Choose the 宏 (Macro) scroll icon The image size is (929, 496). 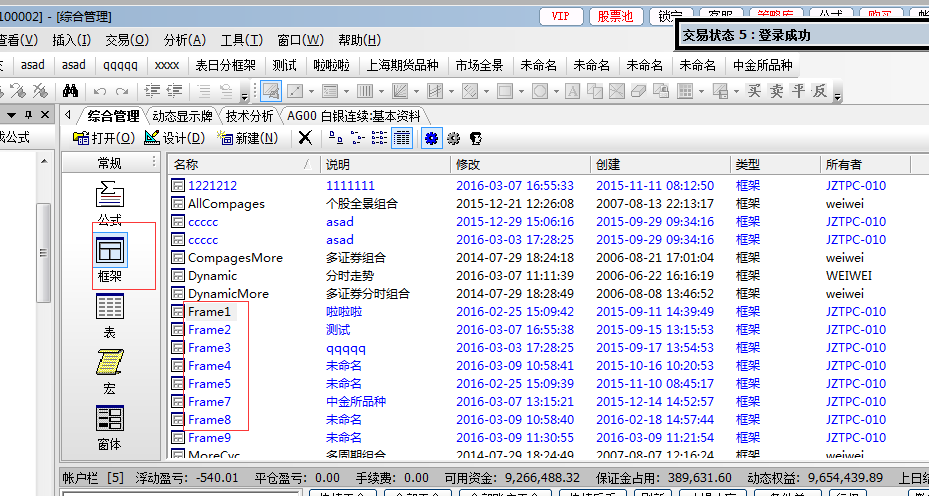click(x=109, y=363)
